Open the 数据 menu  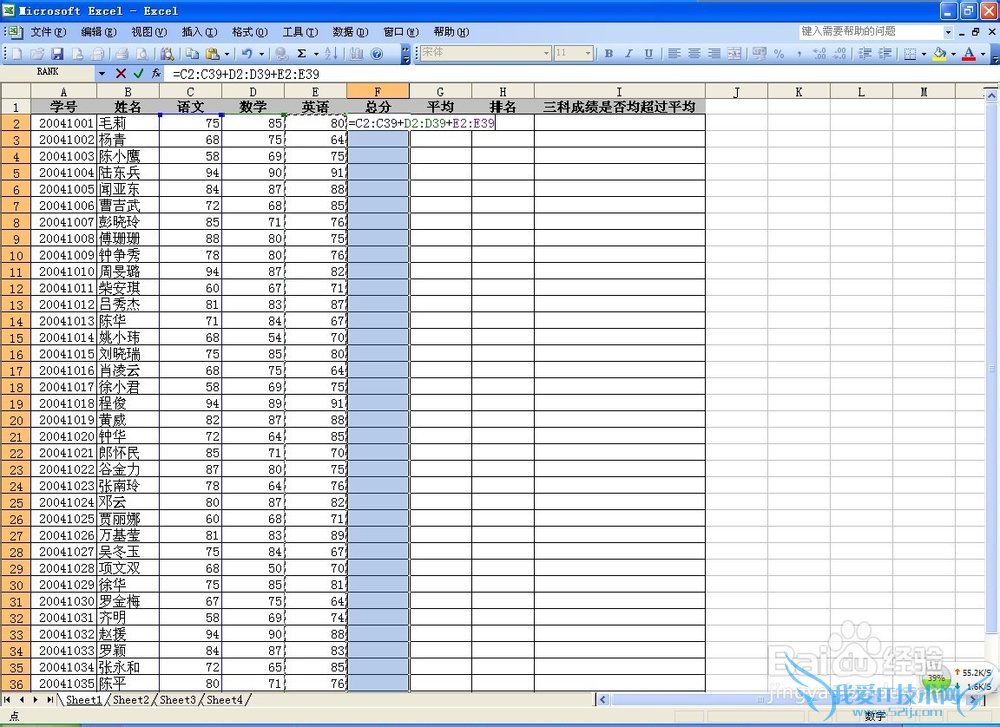[350, 32]
